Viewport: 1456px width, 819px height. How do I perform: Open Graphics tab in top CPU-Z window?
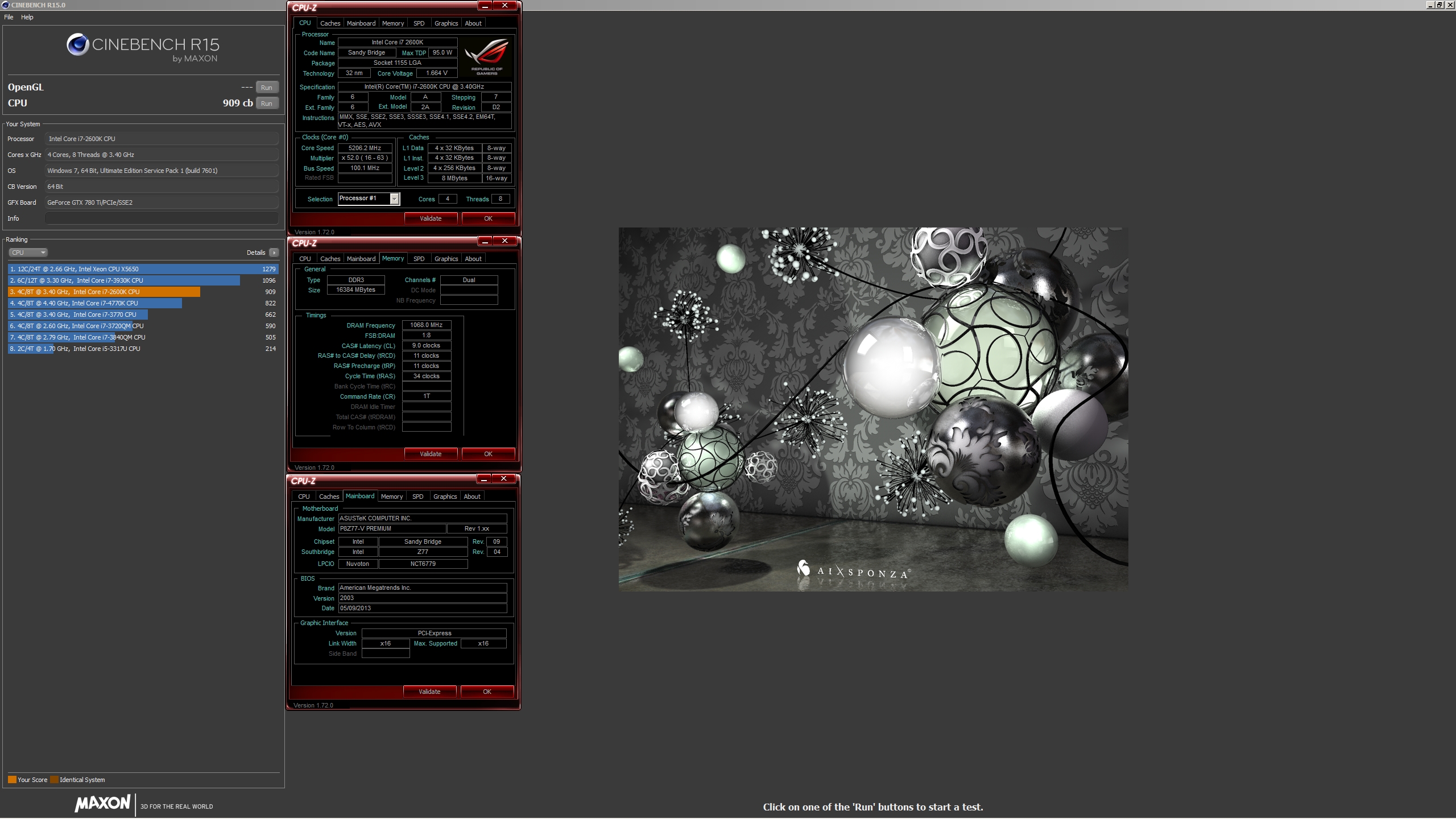point(446,23)
